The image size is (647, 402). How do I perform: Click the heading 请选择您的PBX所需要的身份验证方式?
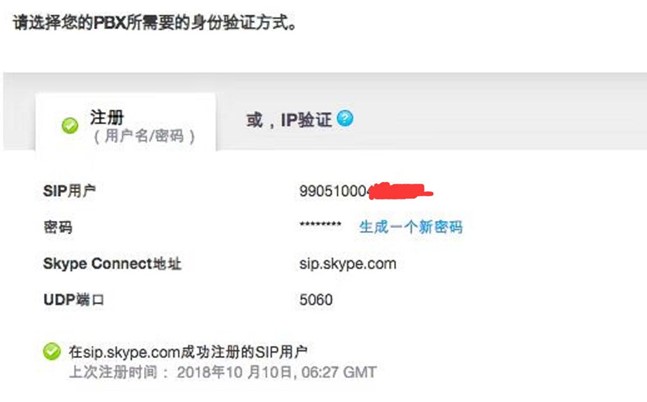coord(155,23)
